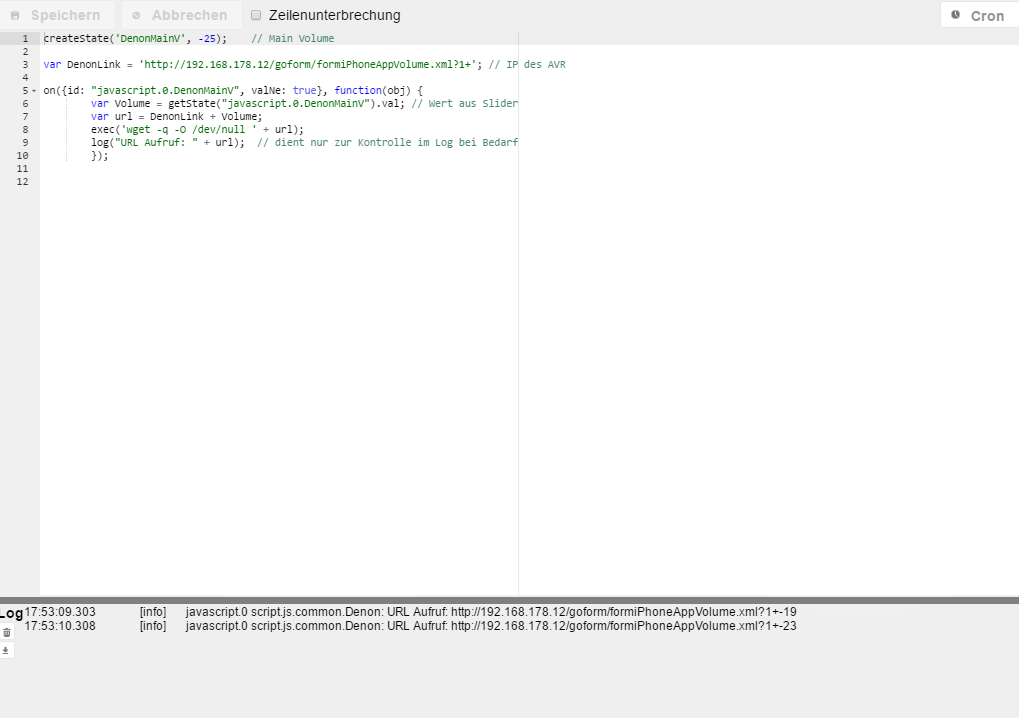The height and width of the screenshot is (718, 1019).
Task: Collapse code fold arrow at line 5
Action: [34, 91]
